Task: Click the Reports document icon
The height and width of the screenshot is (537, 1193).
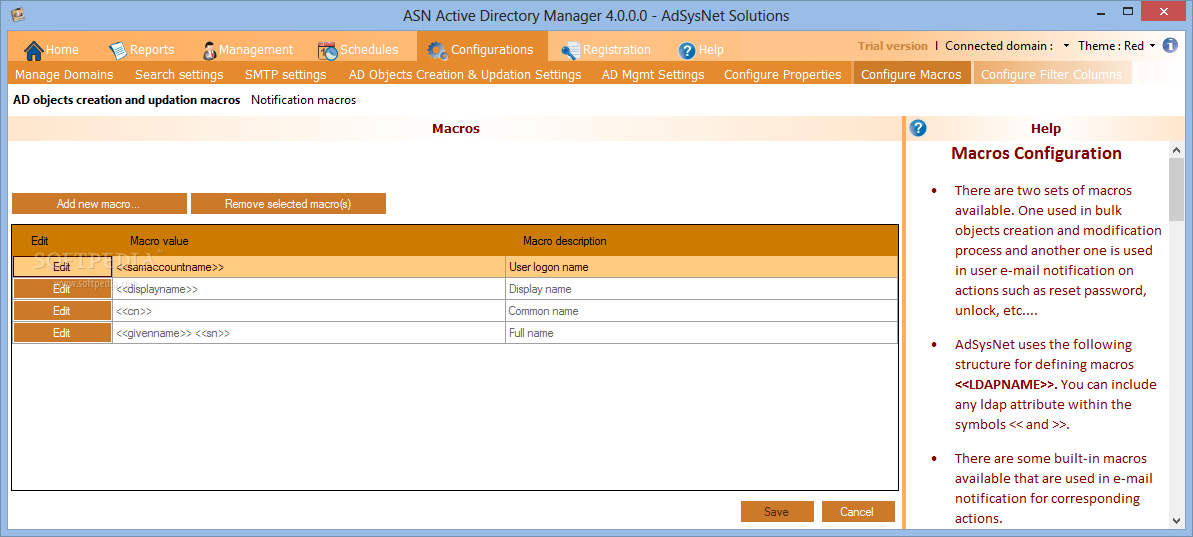Action: 118,50
